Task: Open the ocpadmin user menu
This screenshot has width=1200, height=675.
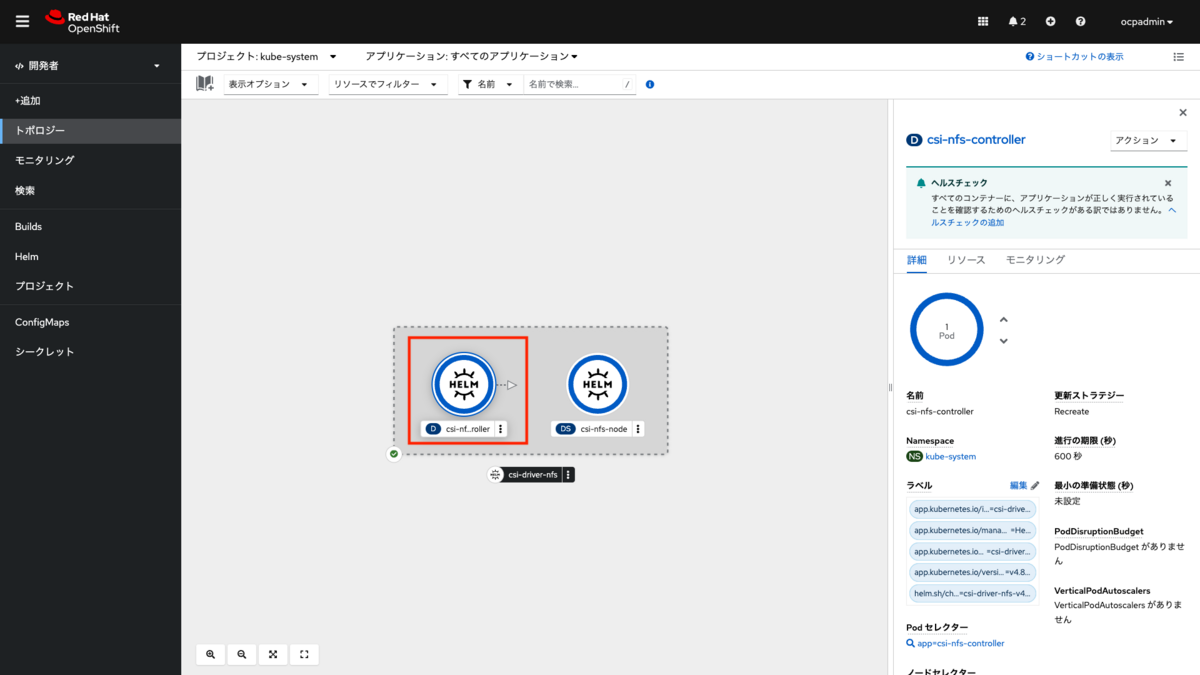Action: click(1147, 21)
